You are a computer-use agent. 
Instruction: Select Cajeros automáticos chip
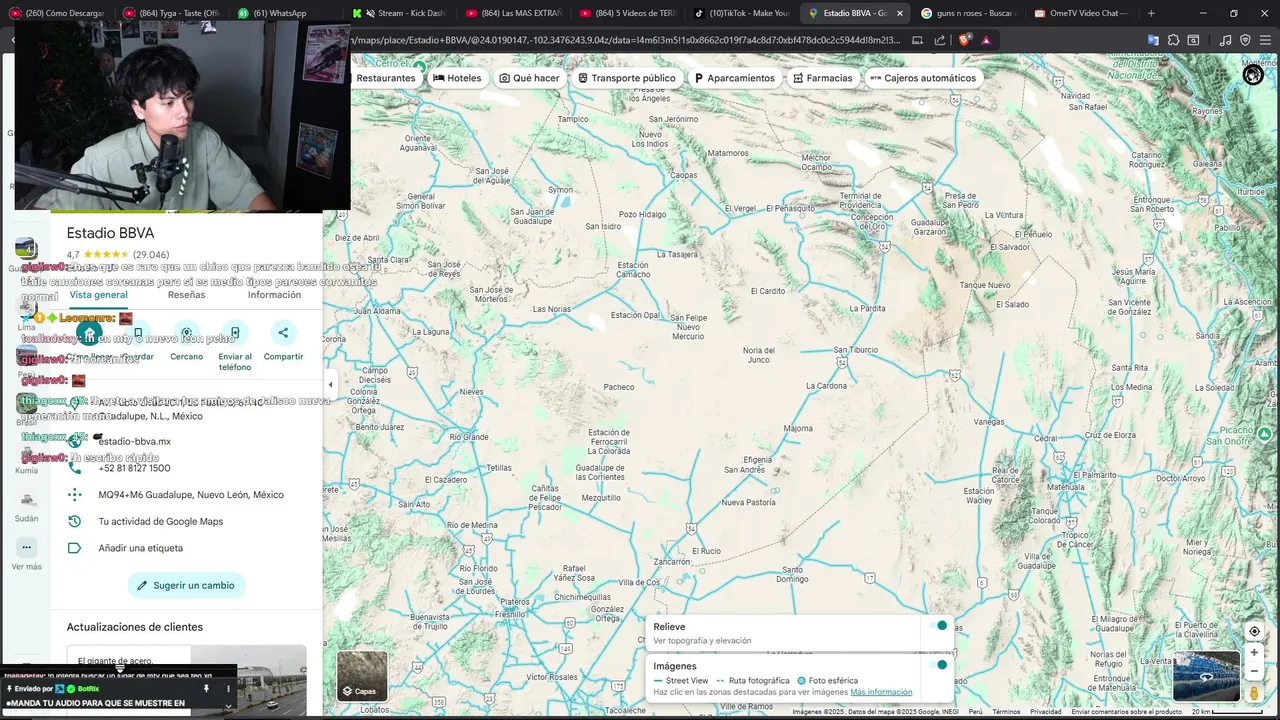pyautogui.click(x=923, y=78)
